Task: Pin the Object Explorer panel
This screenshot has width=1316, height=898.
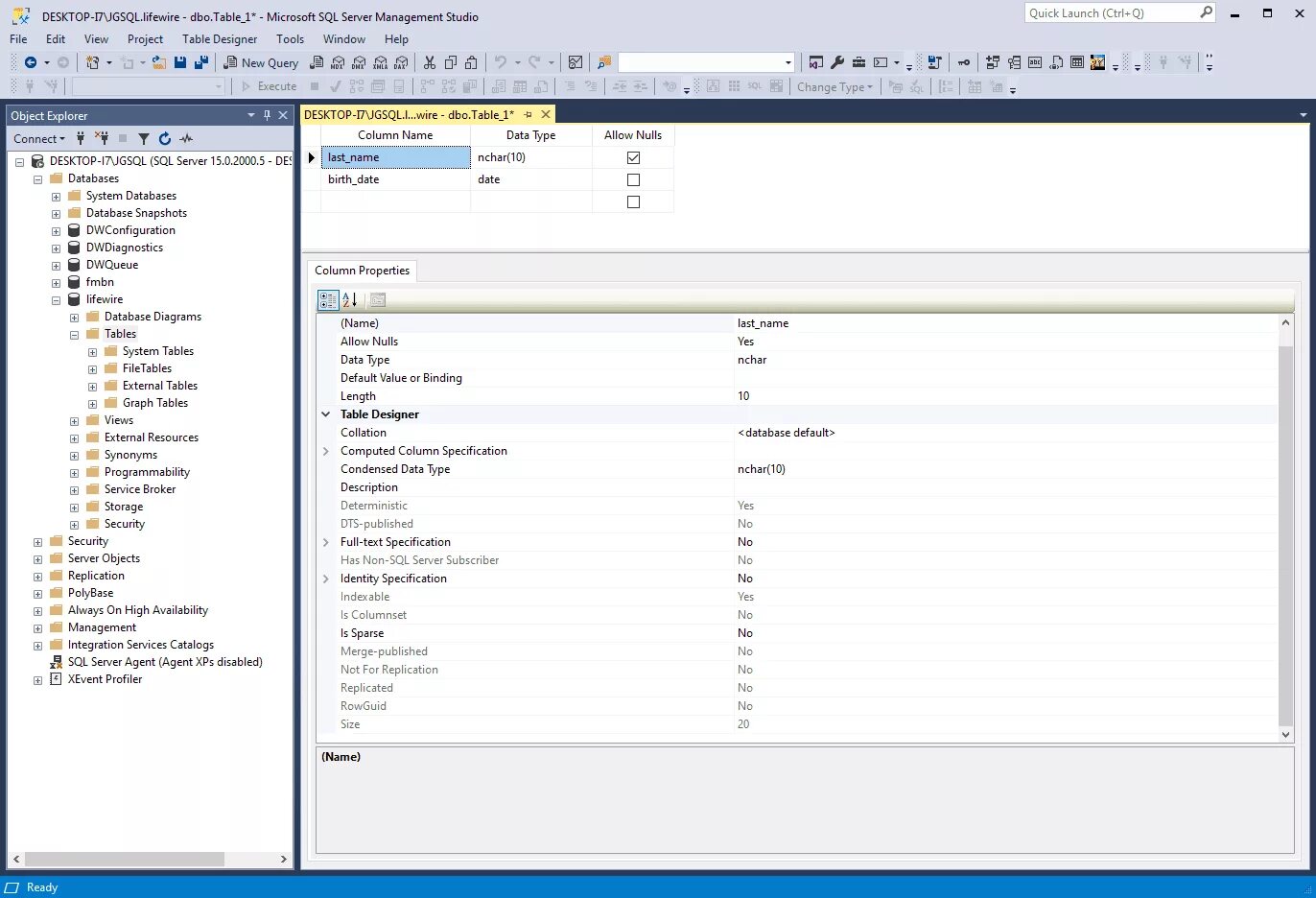Action: tap(267, 115)
